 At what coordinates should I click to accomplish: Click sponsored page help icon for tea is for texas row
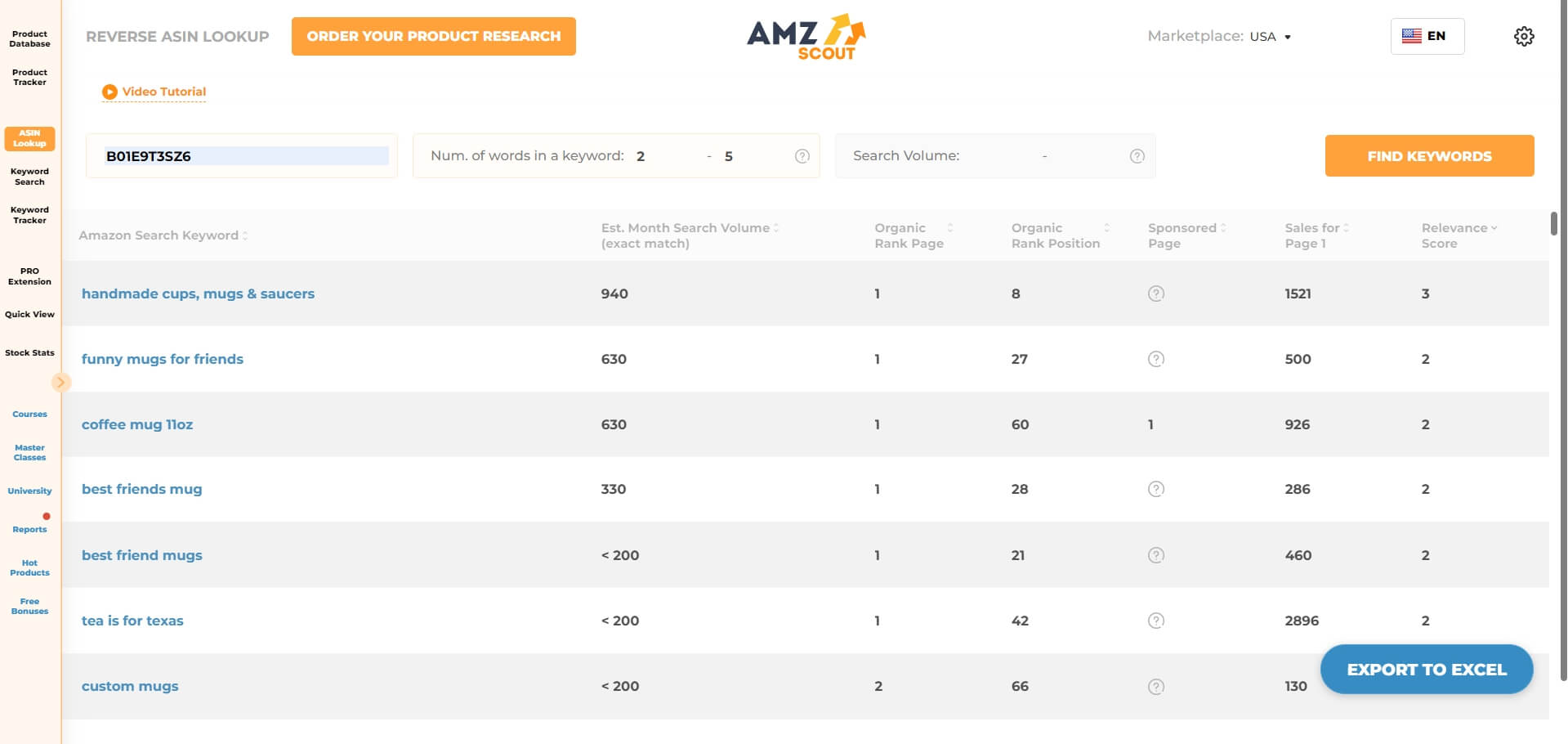(x=1156, y=621)
